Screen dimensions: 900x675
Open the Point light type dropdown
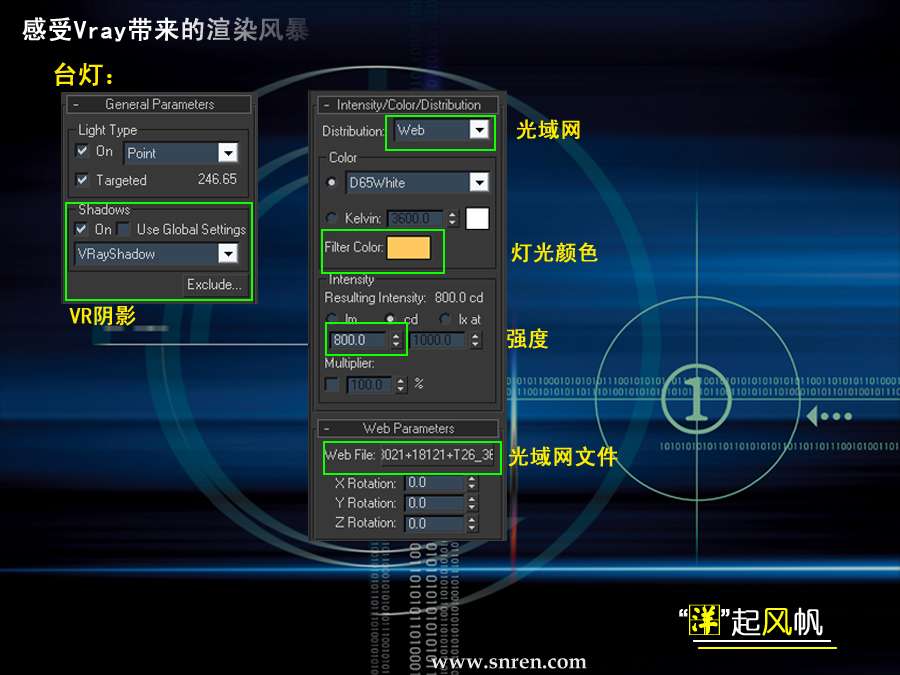[228, 153]
